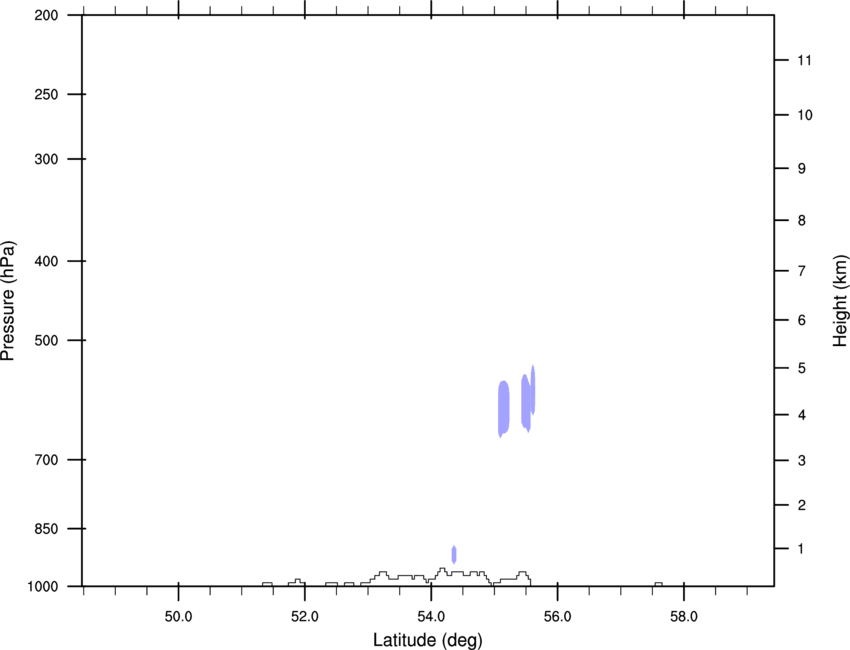Click the small blue blob near 850 hPa
Image resolution: width=850 pixels, height=650 pixels.
(454, 555)
